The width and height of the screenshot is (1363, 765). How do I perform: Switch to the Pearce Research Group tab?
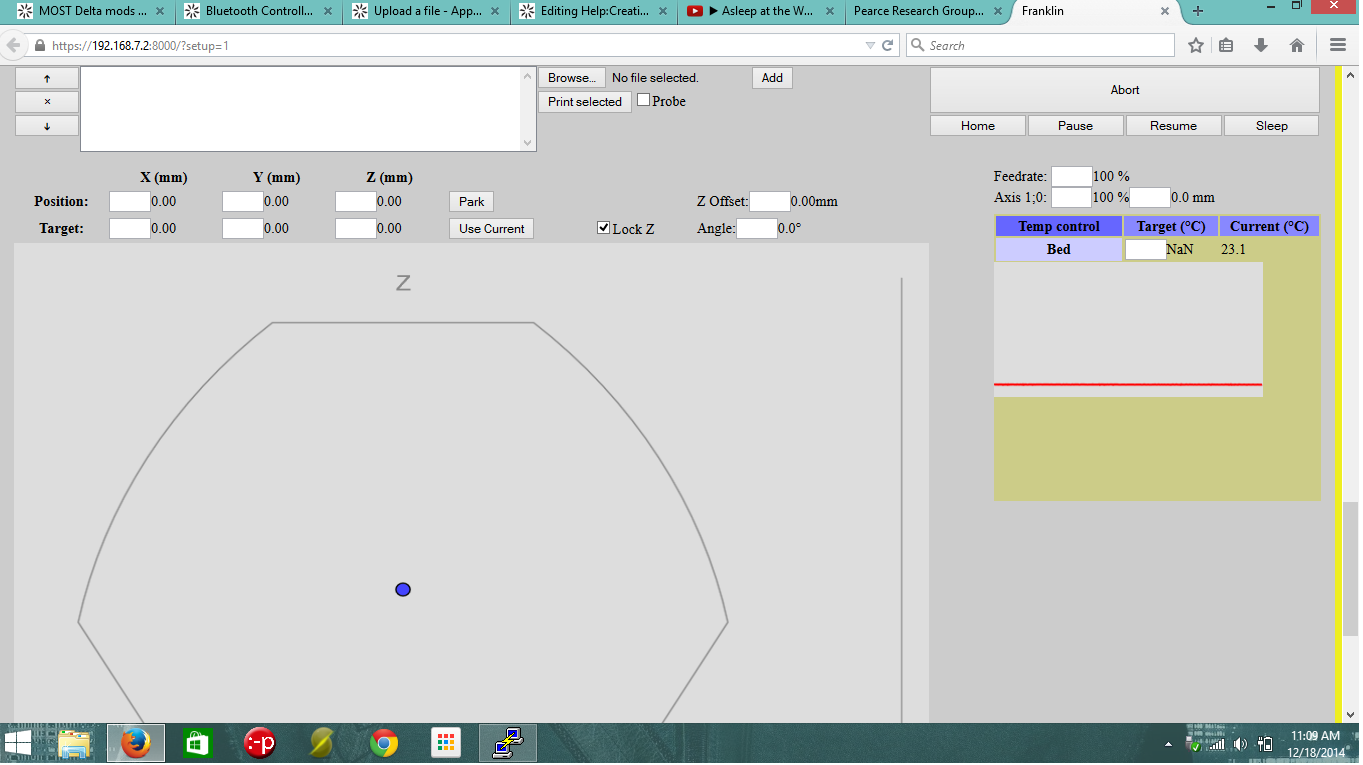pos(918,12)
